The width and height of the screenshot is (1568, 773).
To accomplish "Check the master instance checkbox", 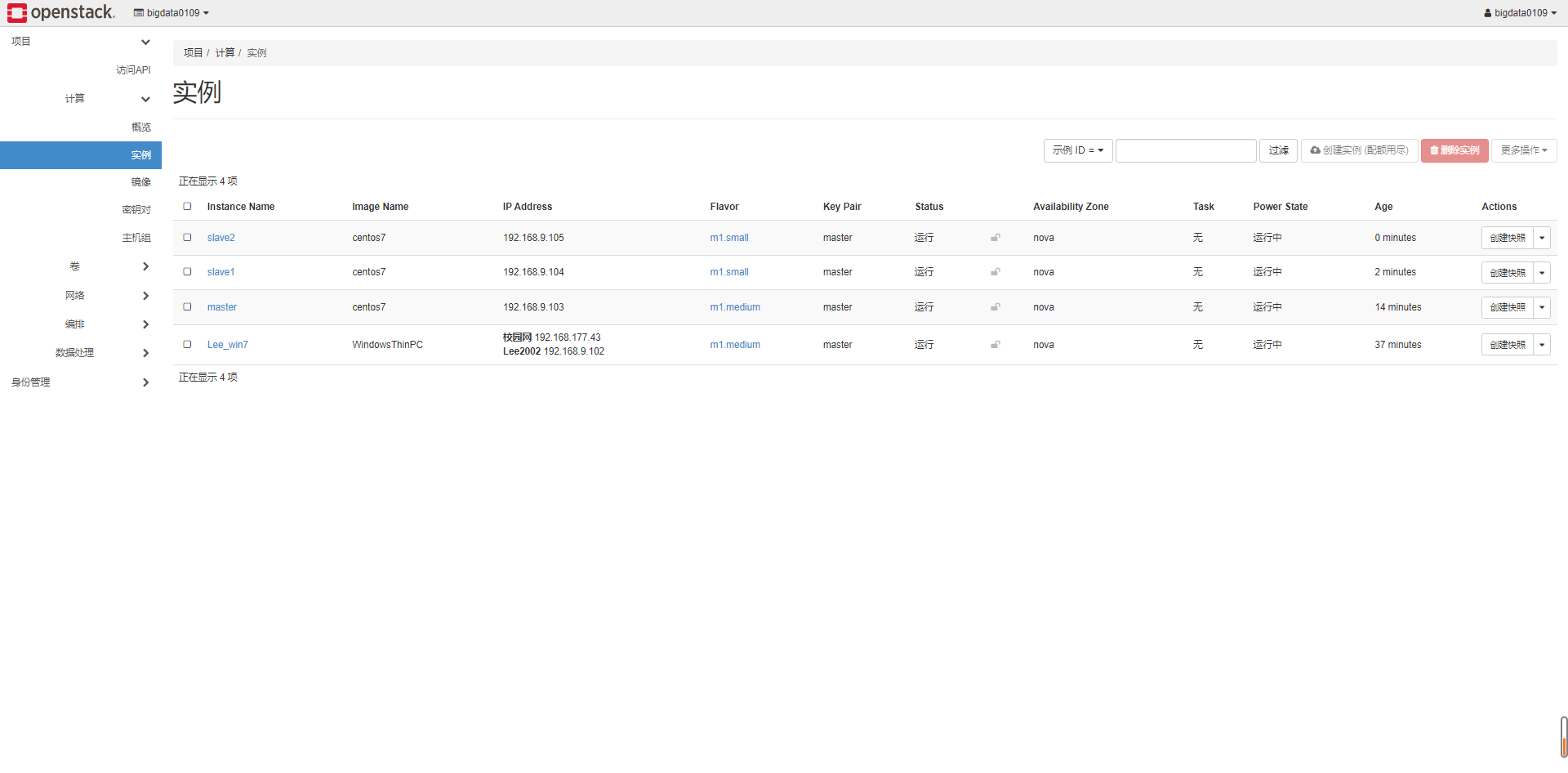I will point(187,307).
